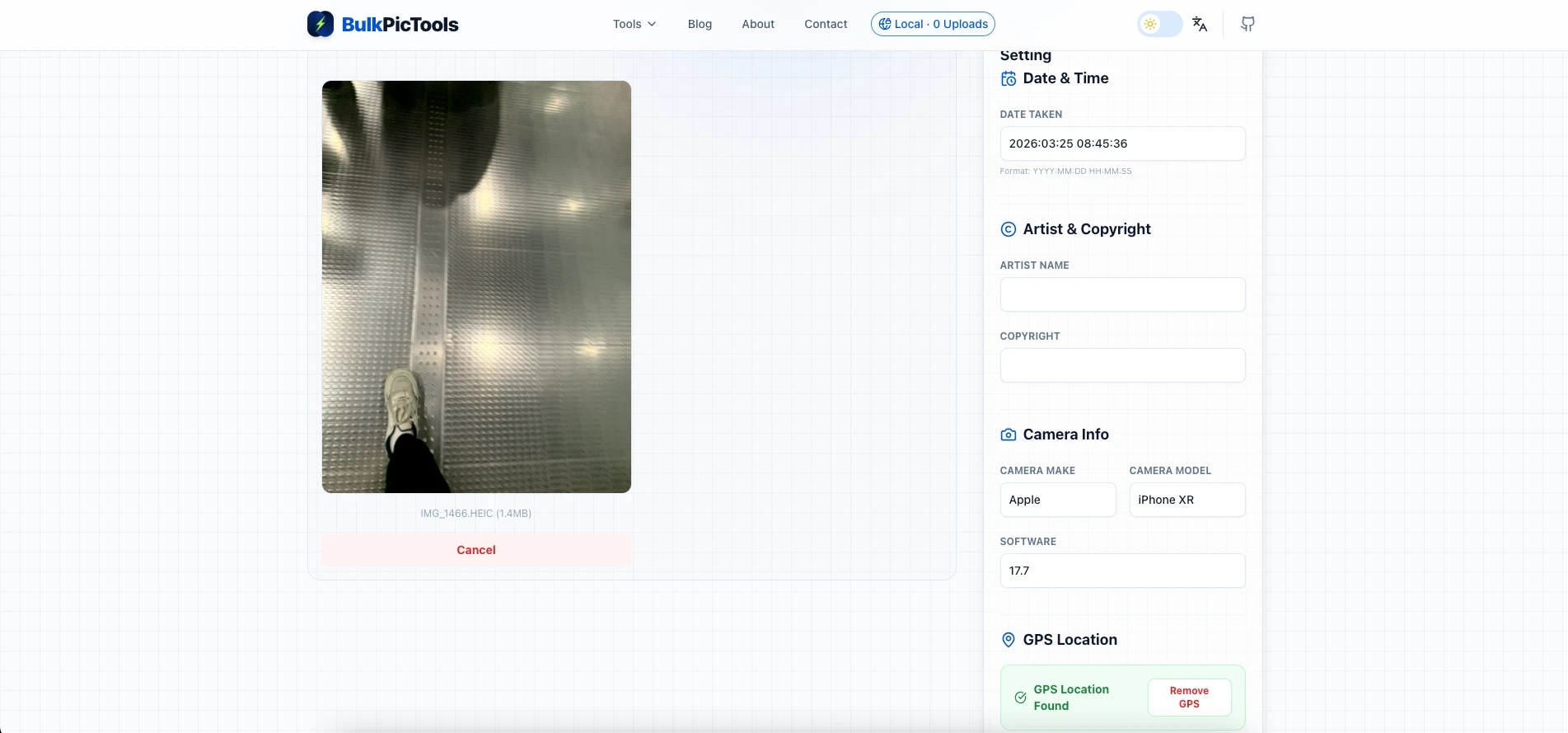Click the BulkPicTools brand name link
The height and width of the screenshot is (733, 1568).
(400, 25)
